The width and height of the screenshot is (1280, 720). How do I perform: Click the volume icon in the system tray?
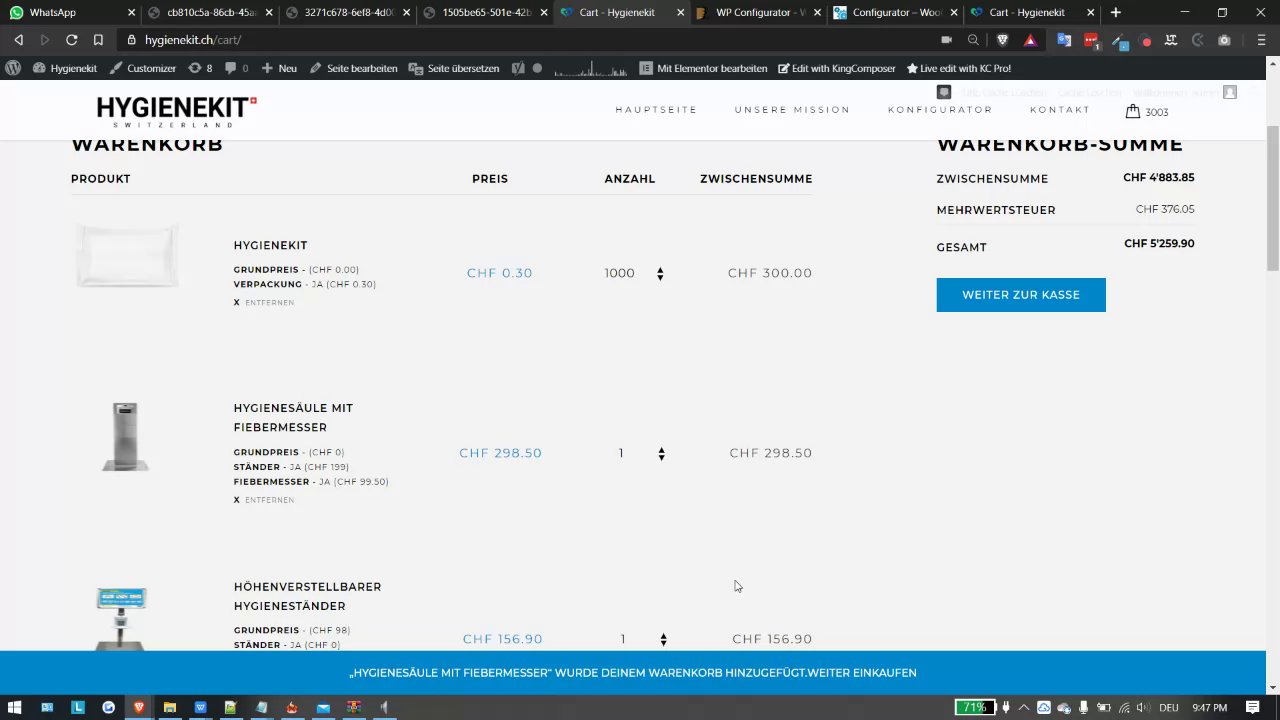point(1142,707)
